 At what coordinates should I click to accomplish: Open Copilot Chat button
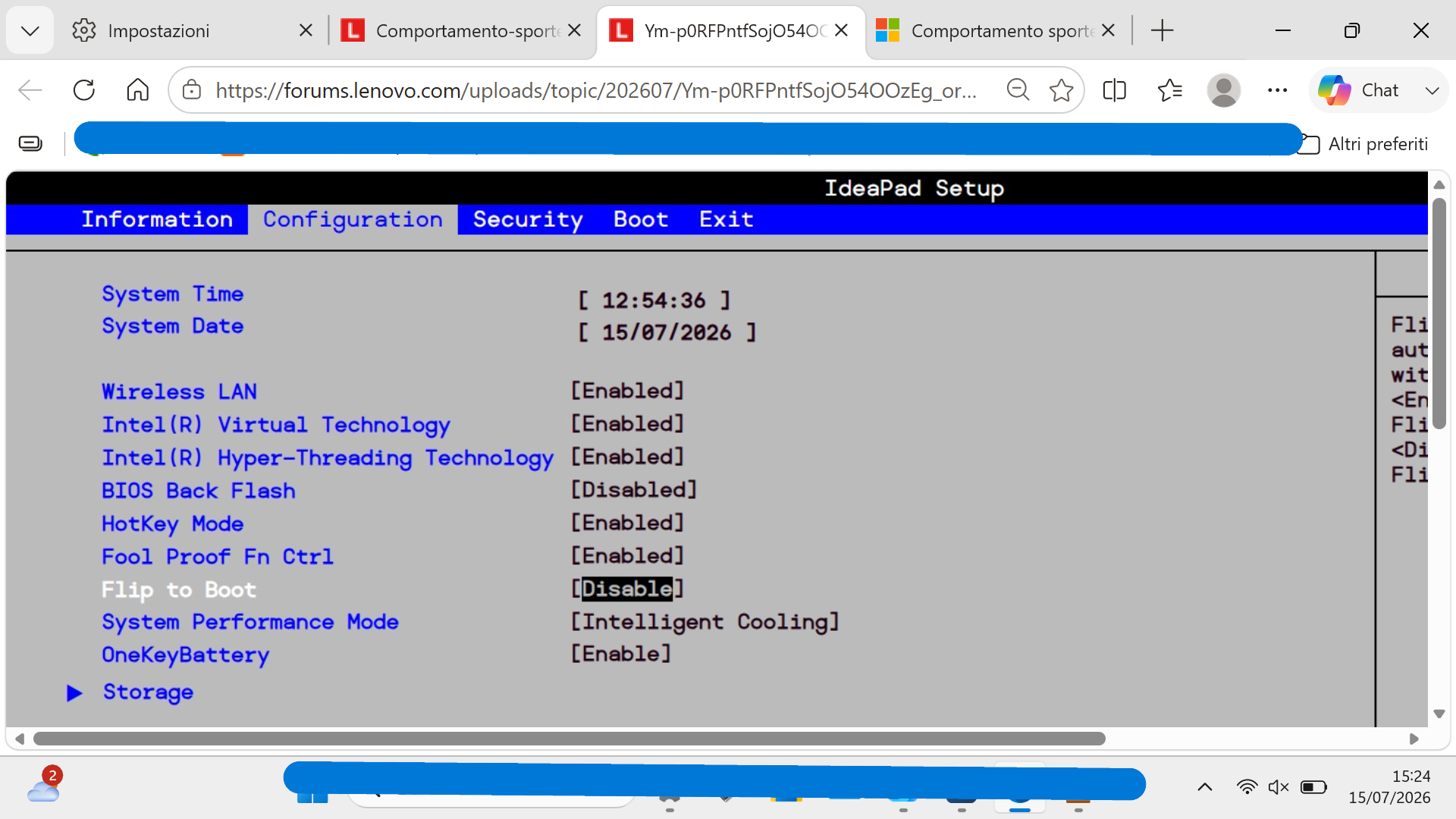tap(1358, 90)
